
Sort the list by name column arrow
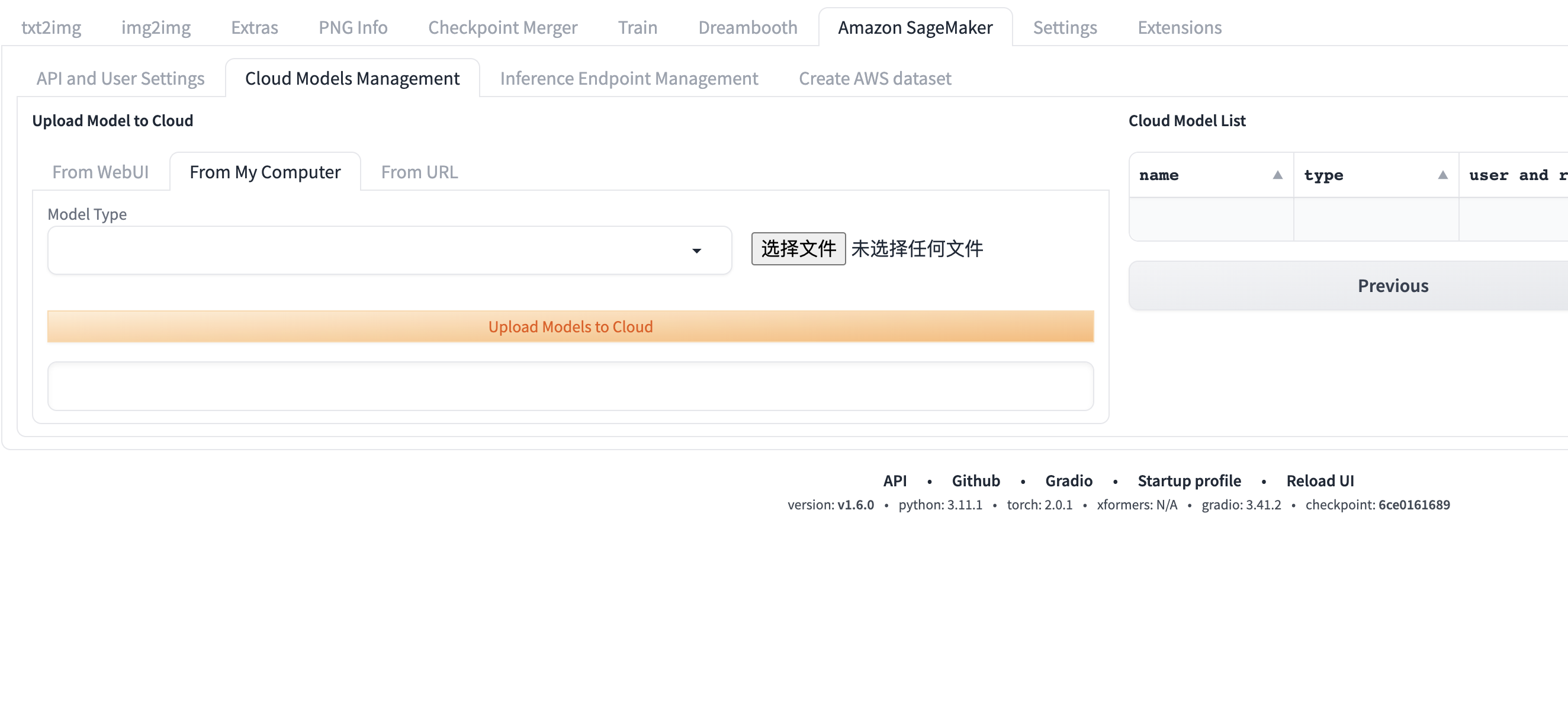(x=1277, y=175)
